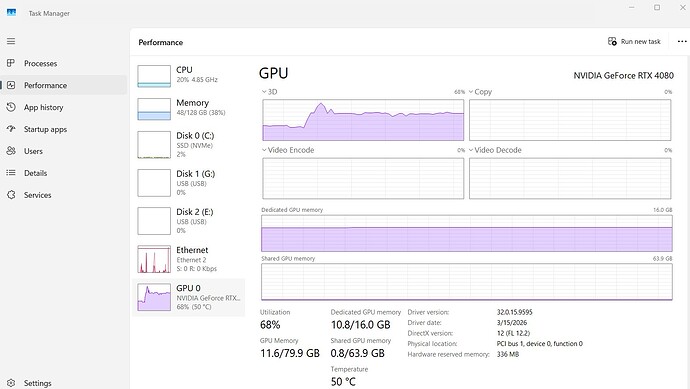Image resolution: width=690 pixels, height=389 pixels.
Task: Click the Shared GPU memory graph
Action: point(466,282)
